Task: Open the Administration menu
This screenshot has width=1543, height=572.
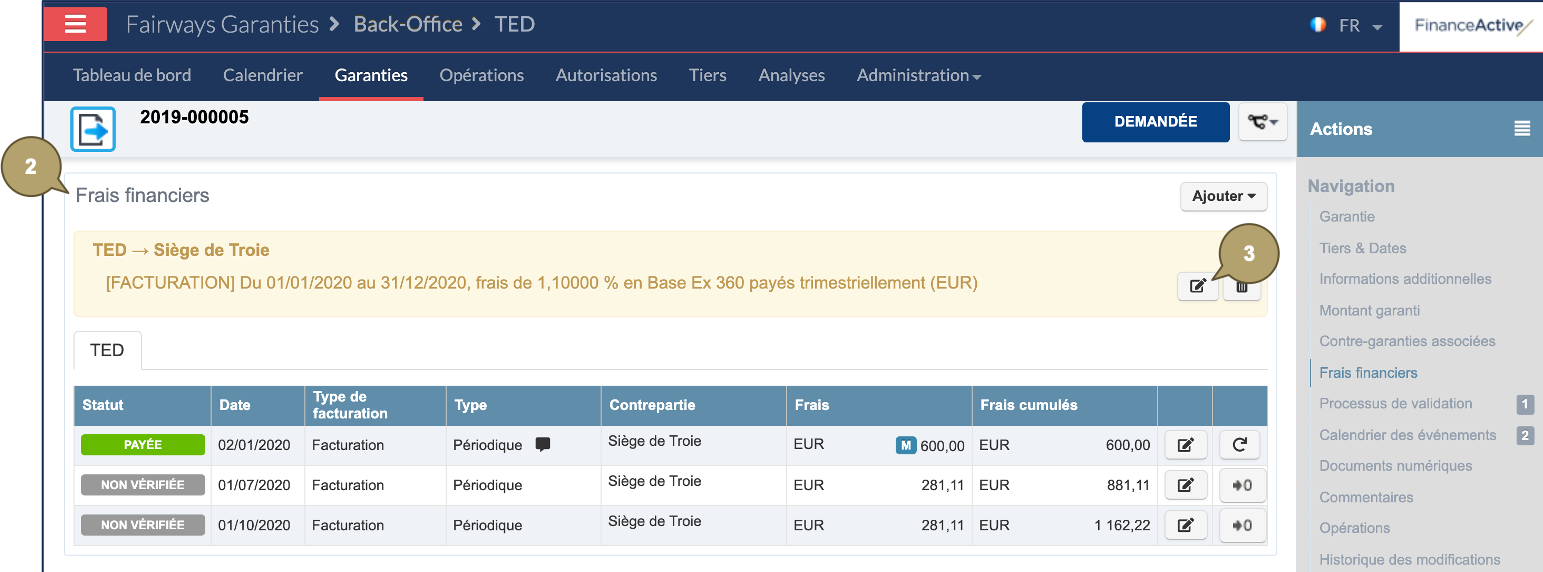Action: click(918, 75)
